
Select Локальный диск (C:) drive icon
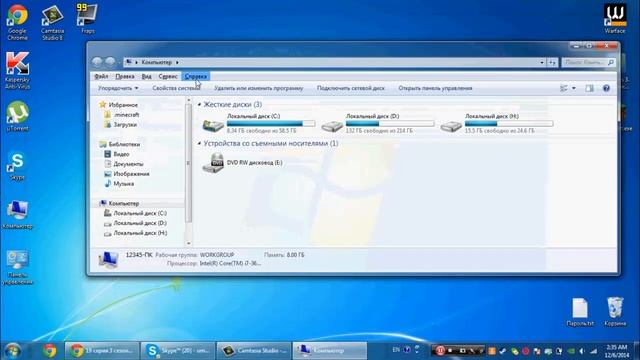(213, 125)
